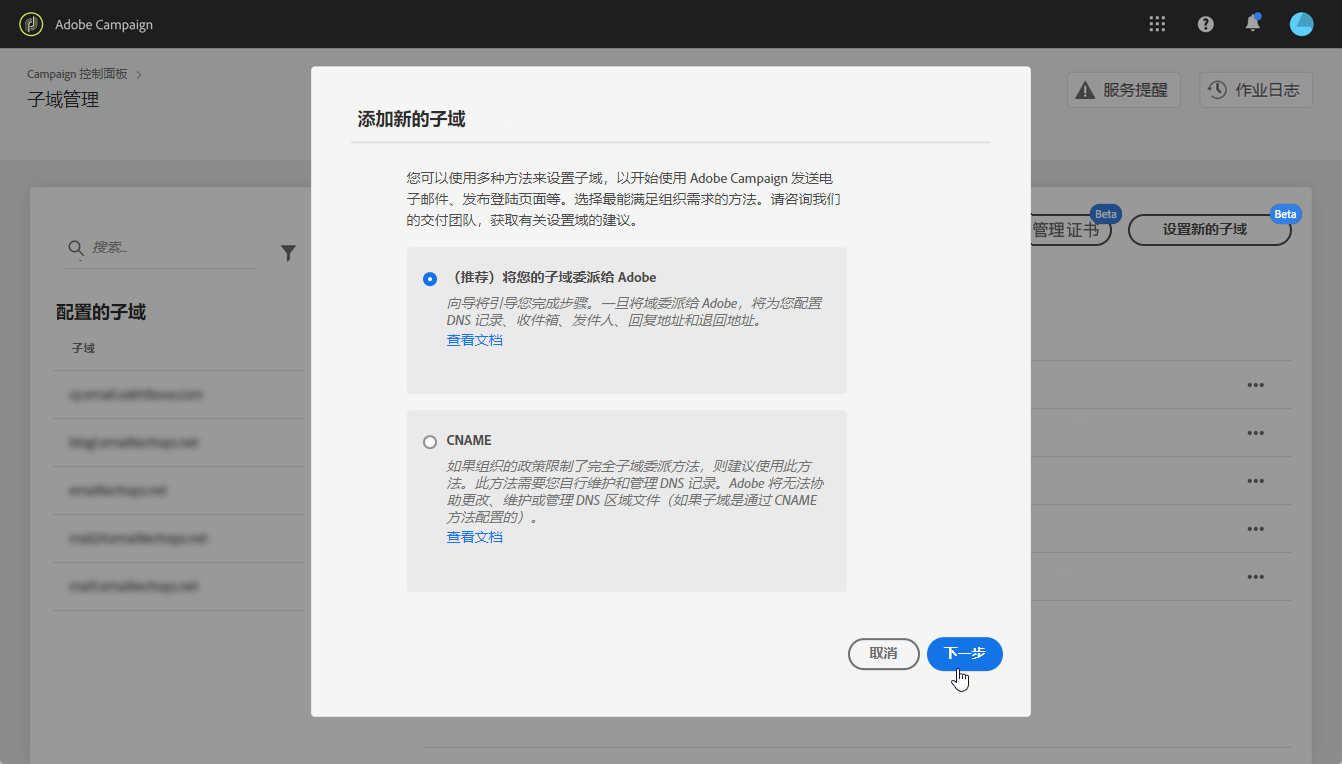Viewport: 1342px width, 764px height.
Task: Select the CNAME radio option
Action: (x=430, y=442)
